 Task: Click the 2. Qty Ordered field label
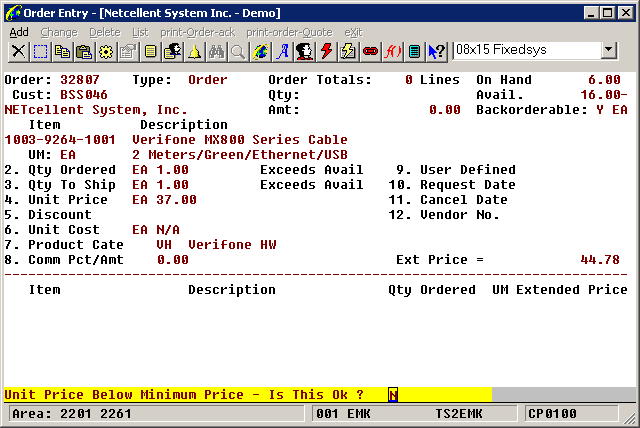(60, 170)
